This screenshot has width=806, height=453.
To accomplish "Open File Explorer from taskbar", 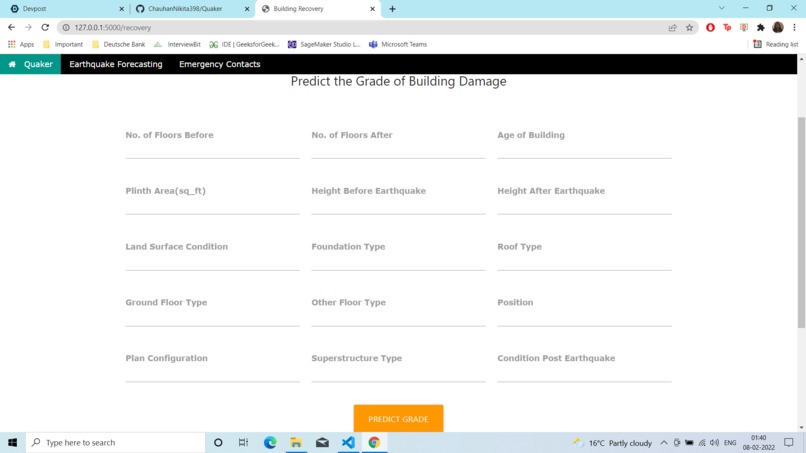I will pos(296,442).
